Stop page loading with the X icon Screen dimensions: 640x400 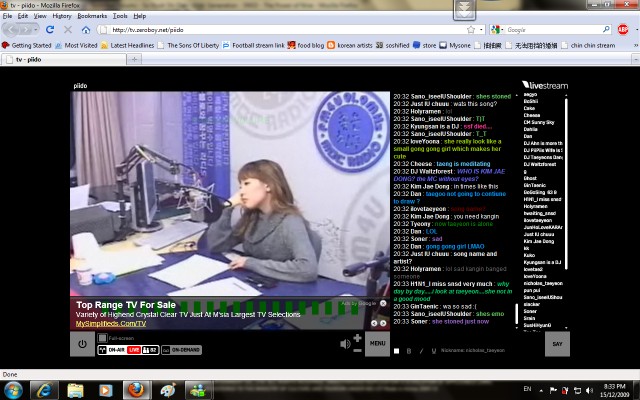click(67, 30)
